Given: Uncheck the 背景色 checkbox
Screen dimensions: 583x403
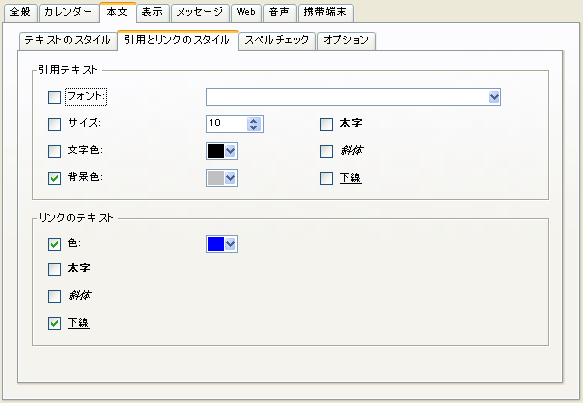Looking at the screenshot, I should pos(54,178).
